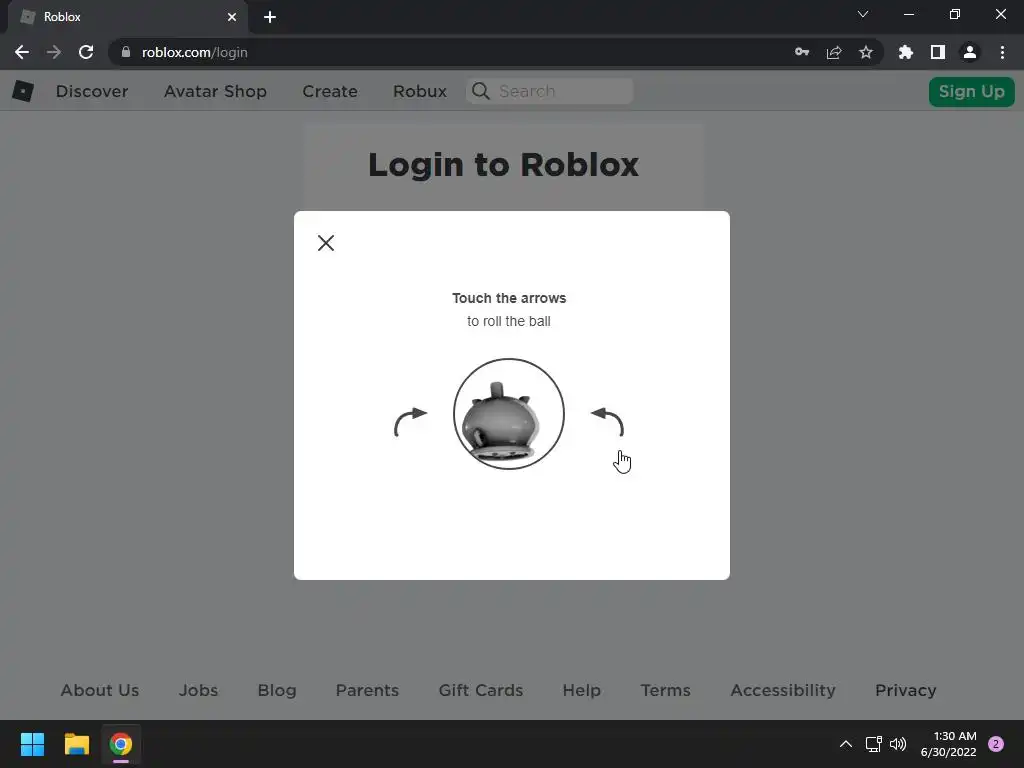Image resolution: width=1024 pixels, height=768 pixels.
Task: View site information via the lock icon
Action: point(126,52)
